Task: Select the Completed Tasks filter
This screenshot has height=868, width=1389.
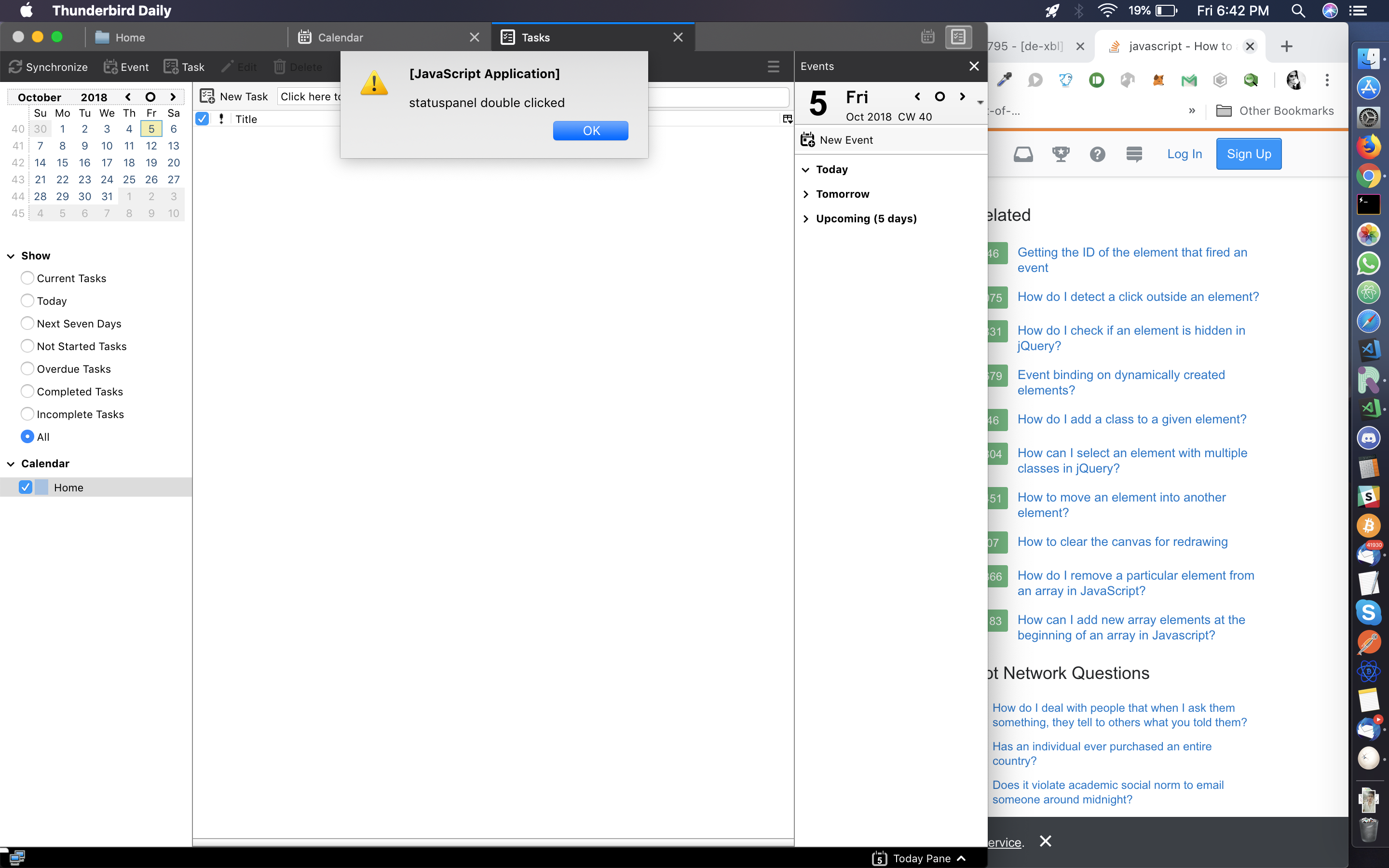Action: (x=27, y=391)
